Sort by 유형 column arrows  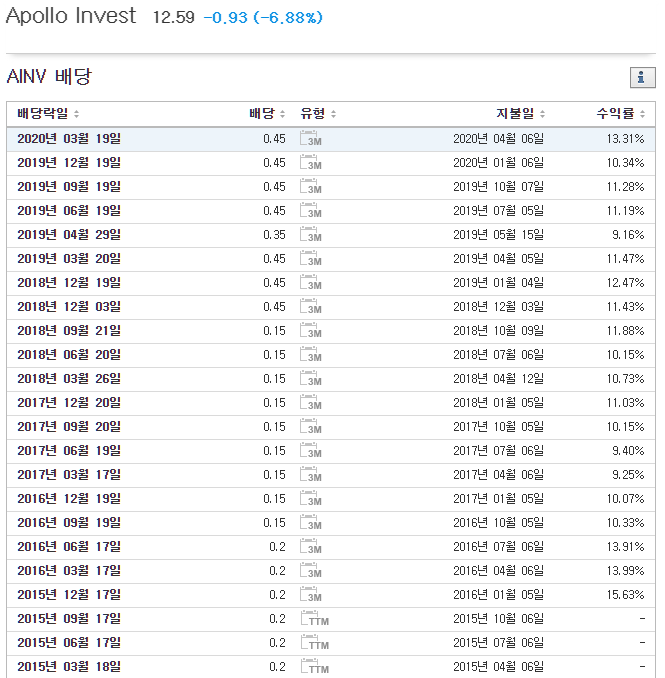click(333, 114)
